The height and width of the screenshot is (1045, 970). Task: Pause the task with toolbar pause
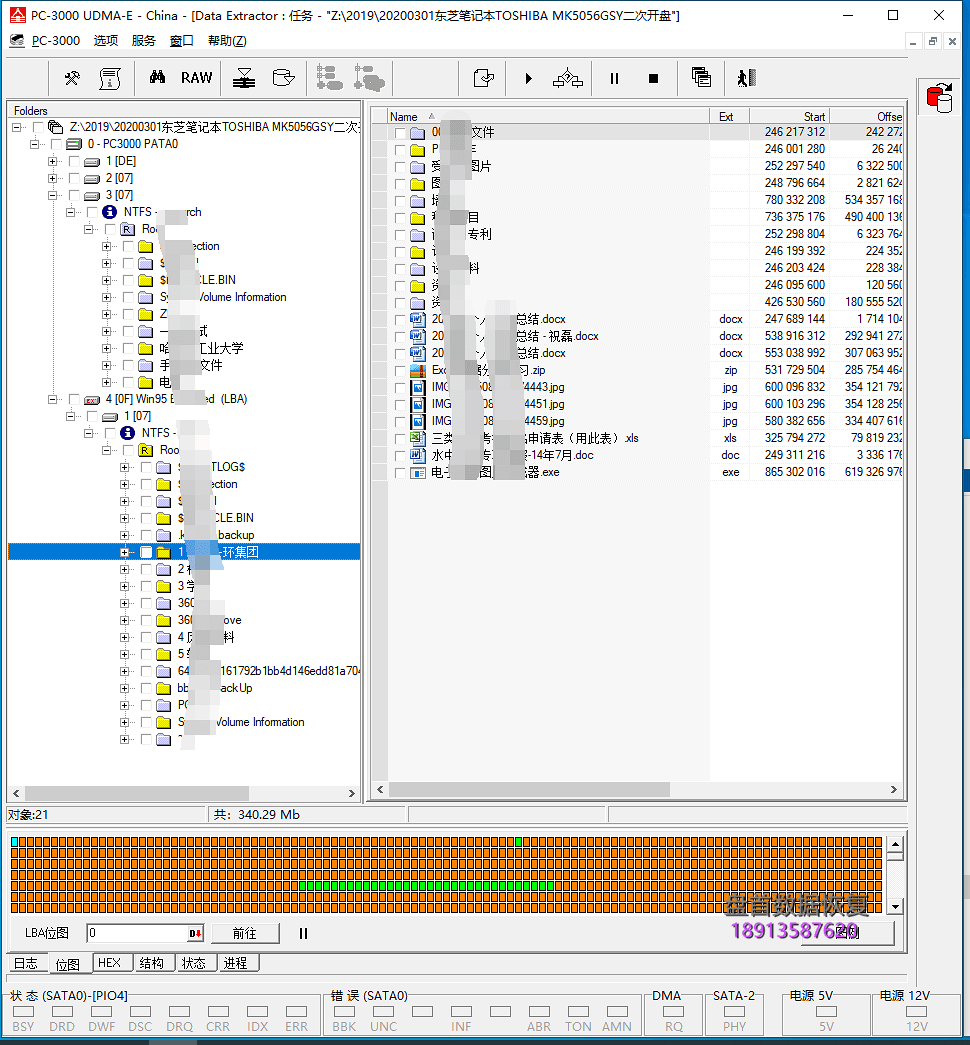click(614, 79)
